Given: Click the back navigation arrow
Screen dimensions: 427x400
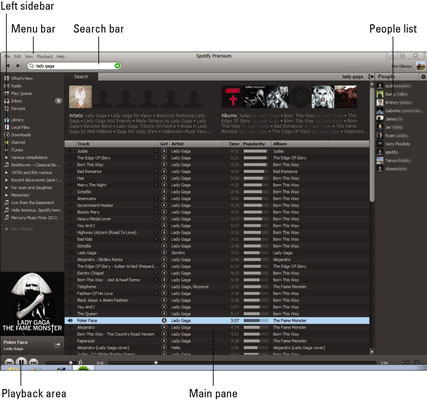Looking at the screenshot, I should (7, 66).
